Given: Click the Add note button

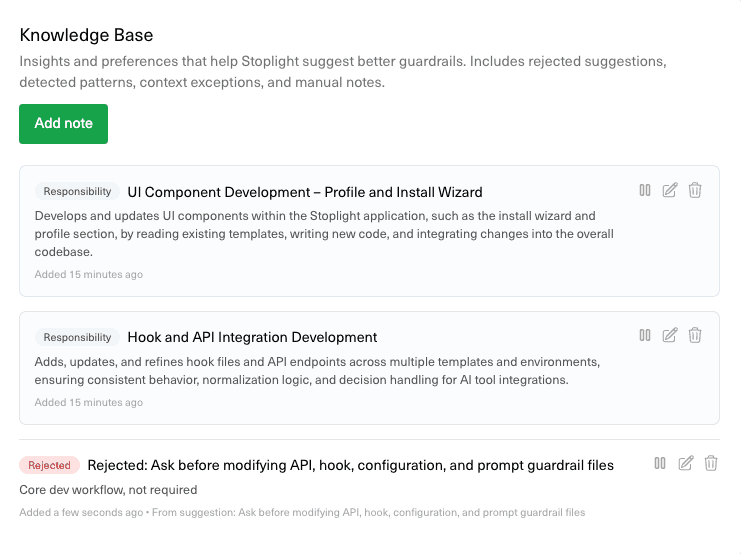Looking at the screenshot, I should (x=63, y=124).
